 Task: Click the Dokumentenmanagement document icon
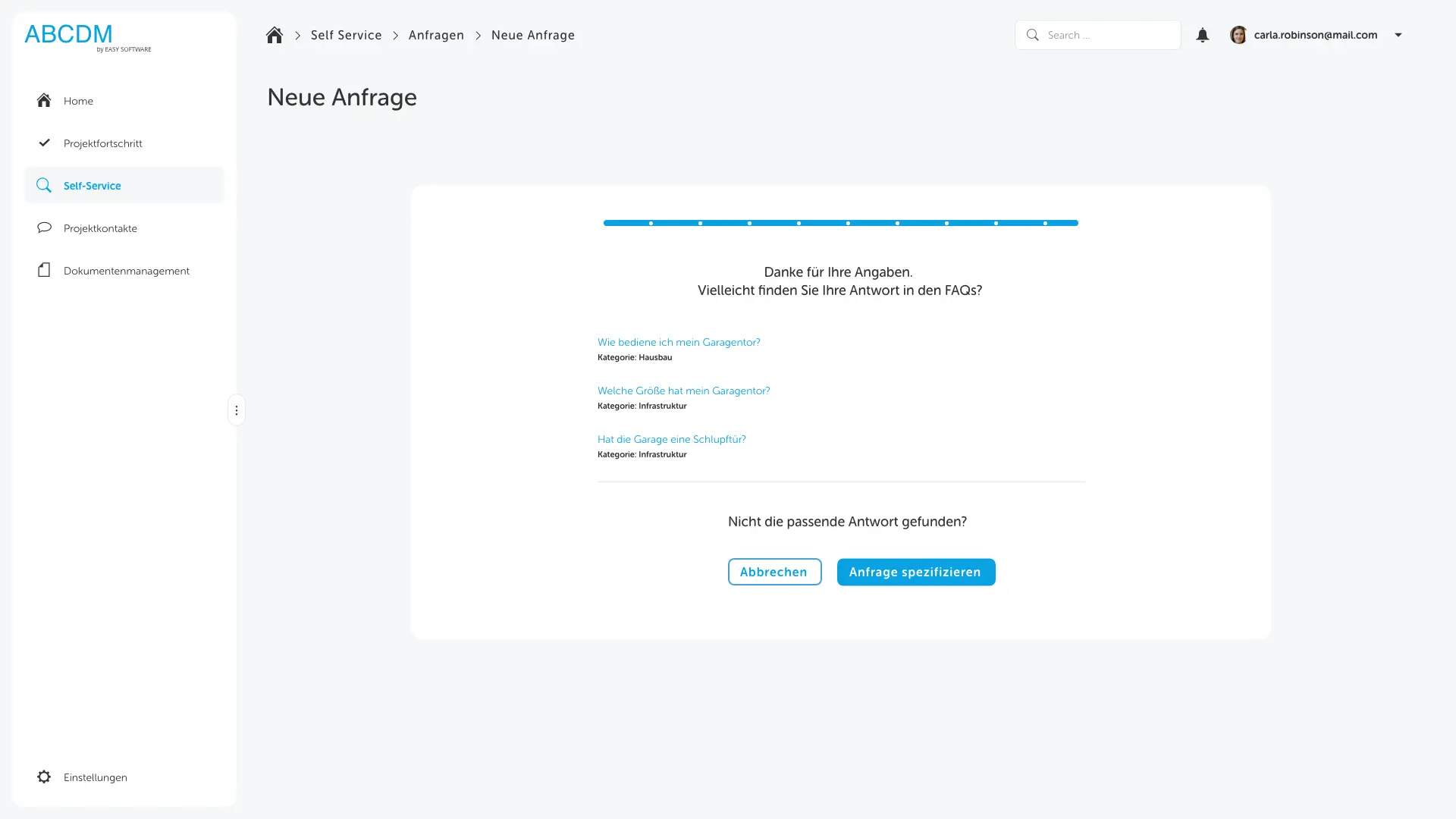point(44,270)
